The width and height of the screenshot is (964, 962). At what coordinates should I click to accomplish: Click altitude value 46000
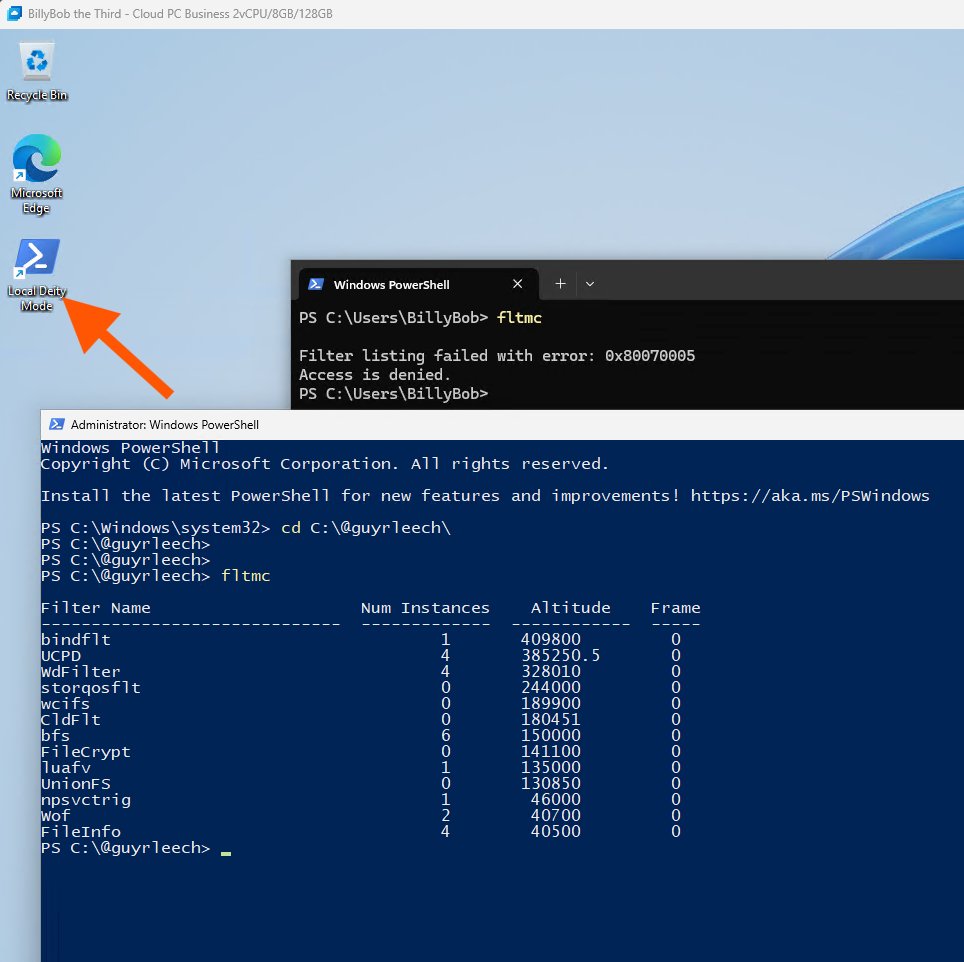click(x=556, y=799)
